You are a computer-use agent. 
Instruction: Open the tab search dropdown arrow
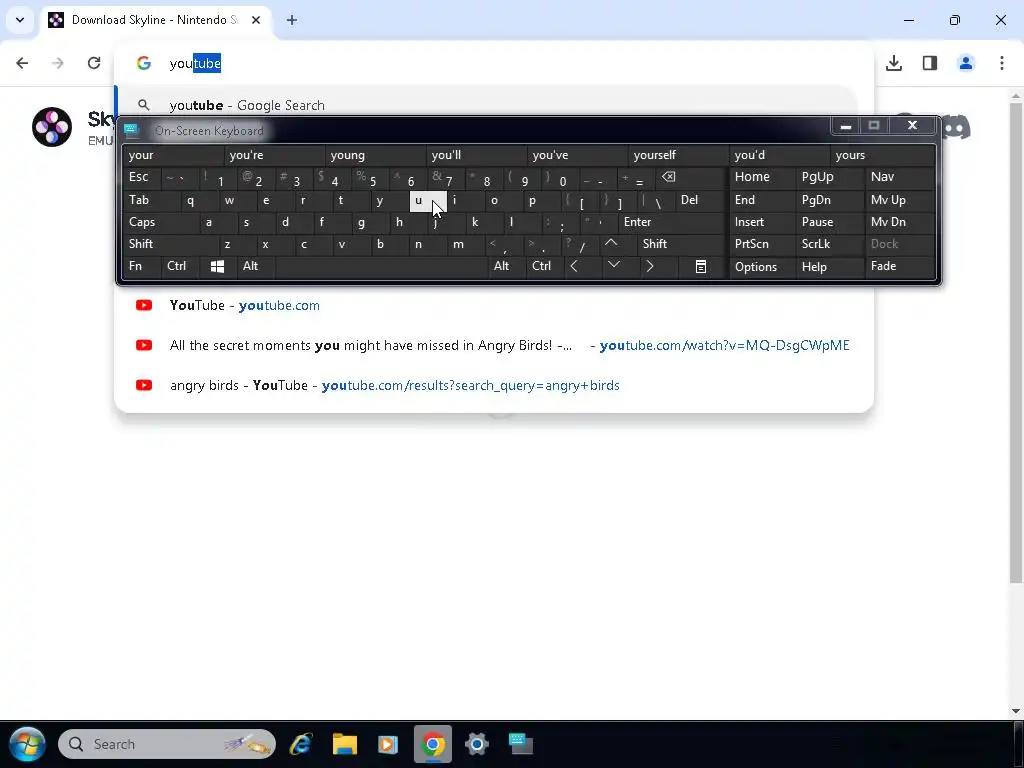click(x=20, y=20)
